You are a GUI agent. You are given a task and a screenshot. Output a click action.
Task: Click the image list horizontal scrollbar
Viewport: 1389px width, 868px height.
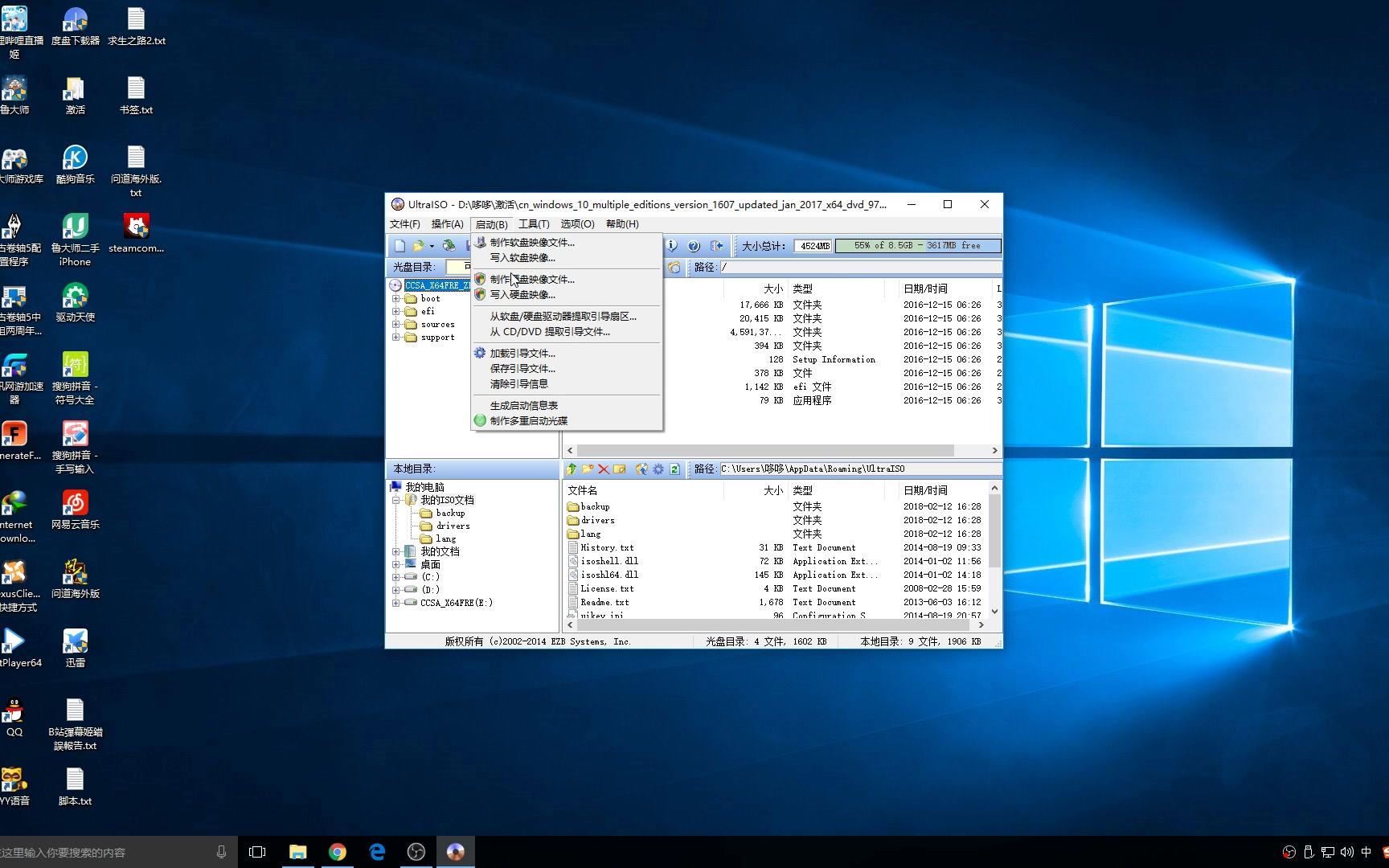point(765,451)
